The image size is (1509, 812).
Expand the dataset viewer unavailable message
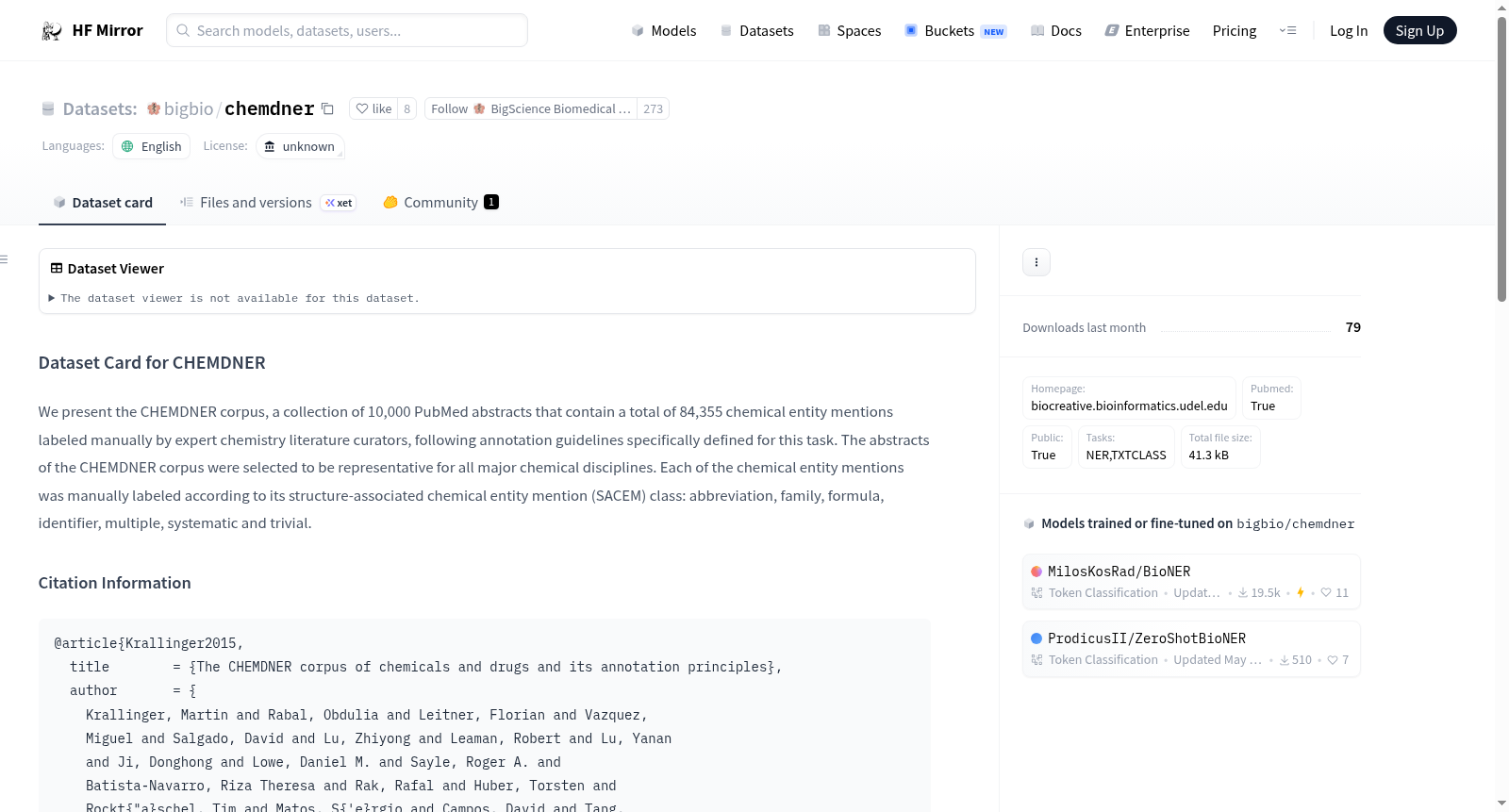click(x=235, y=298)
